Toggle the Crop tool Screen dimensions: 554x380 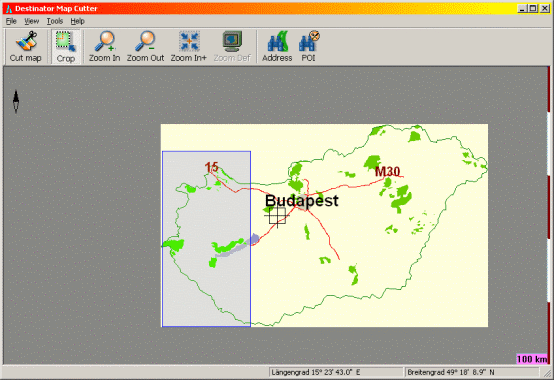[66, 47]
